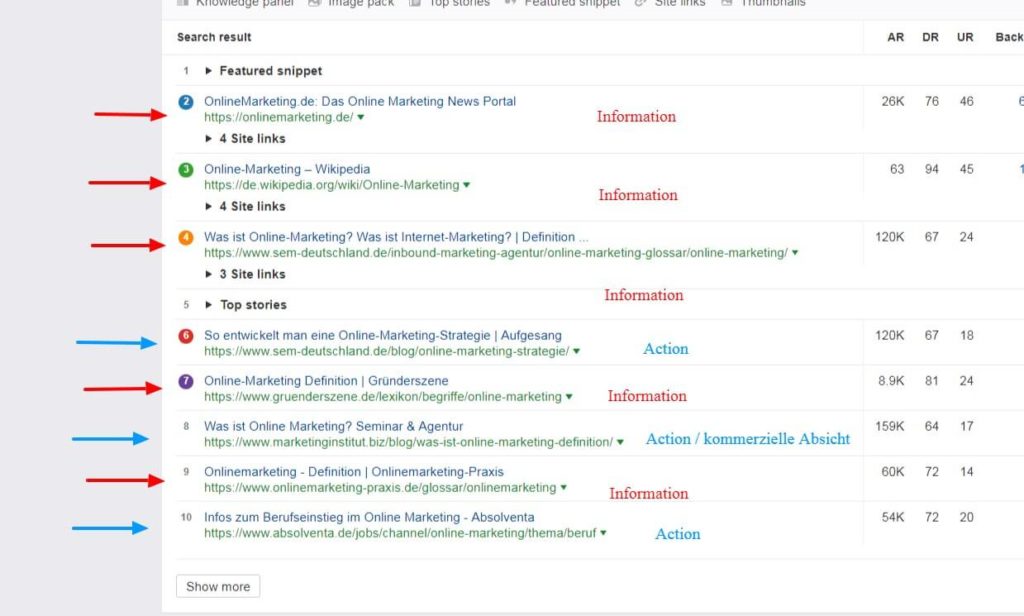Click DR value 76 in onlinemarketing.de row
The image size is (1024, 616).
click(931, 101)
